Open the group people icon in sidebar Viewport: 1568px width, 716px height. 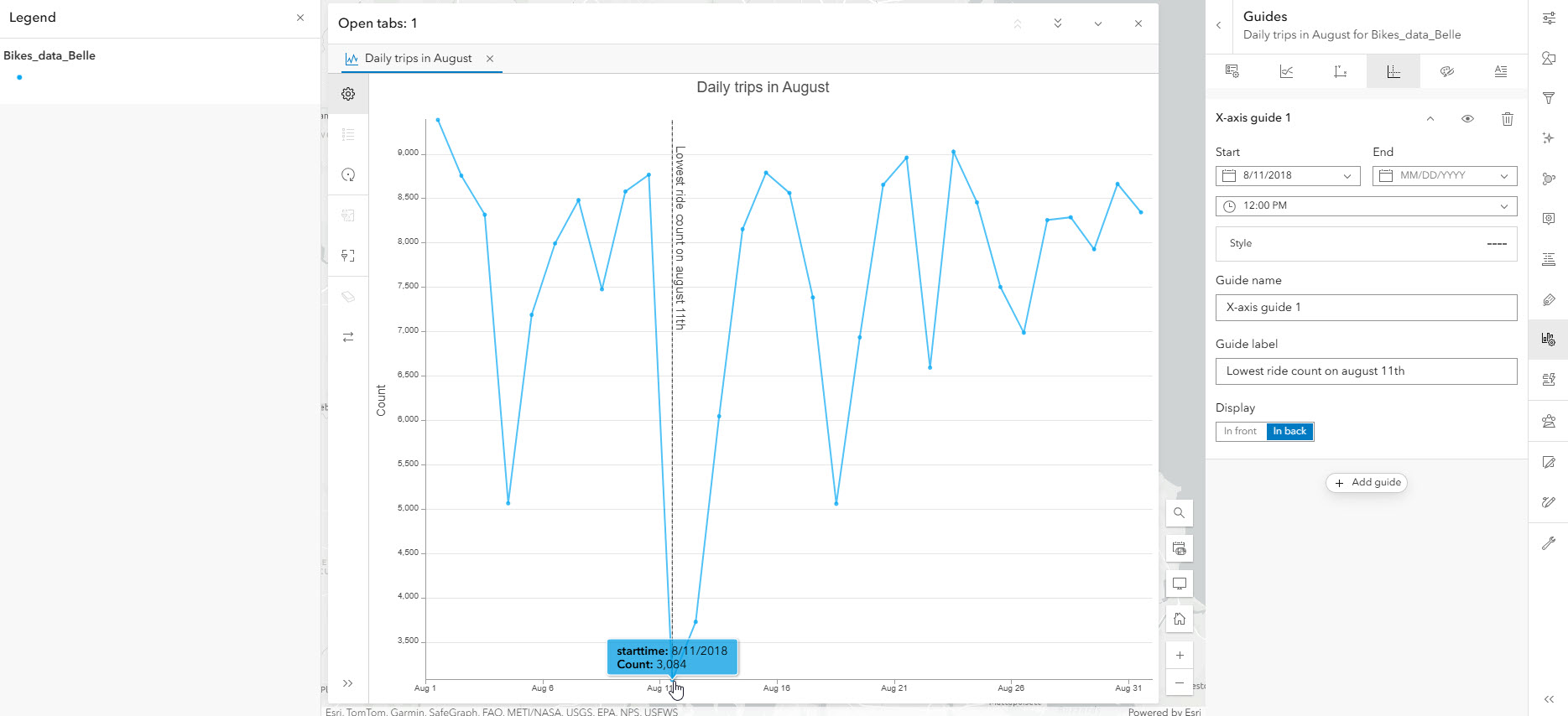(1549, 421)
